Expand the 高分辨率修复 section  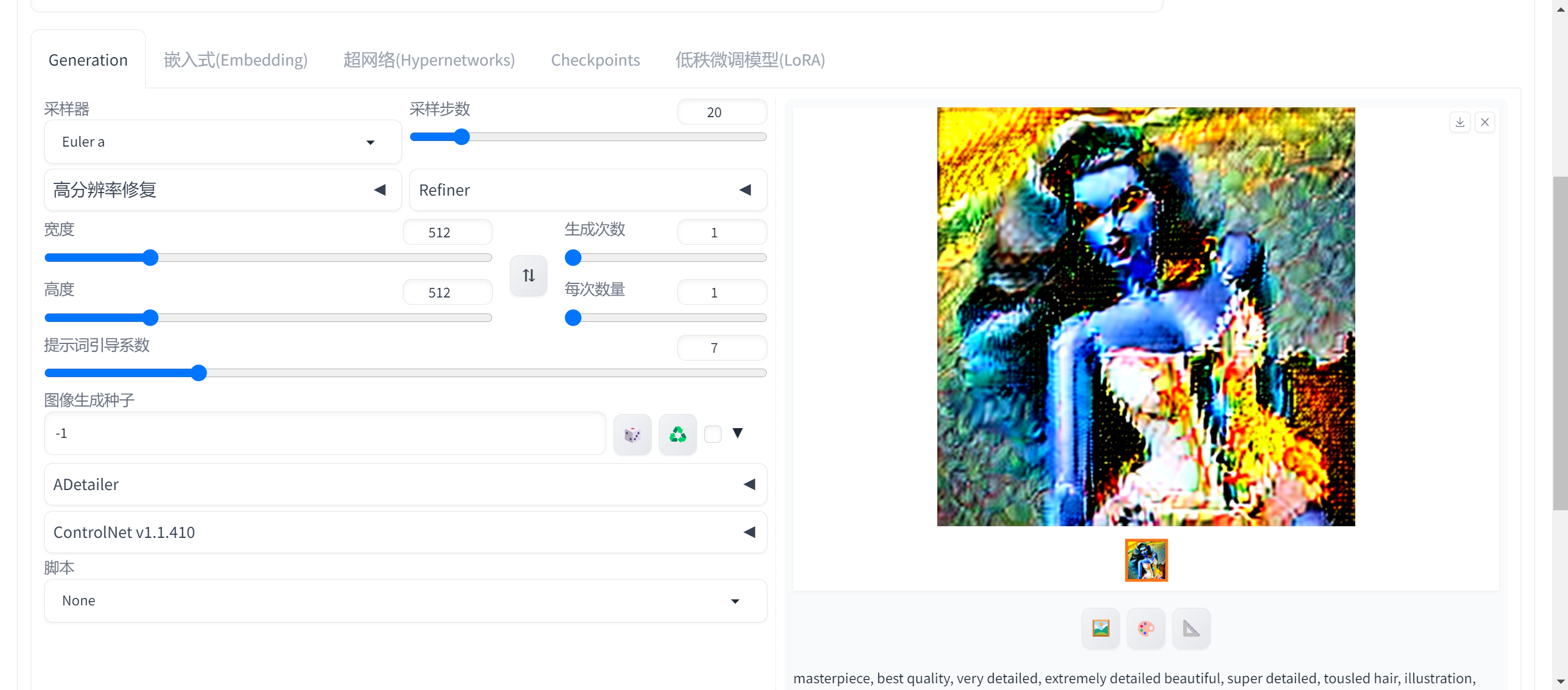click(x=223, y=190)
